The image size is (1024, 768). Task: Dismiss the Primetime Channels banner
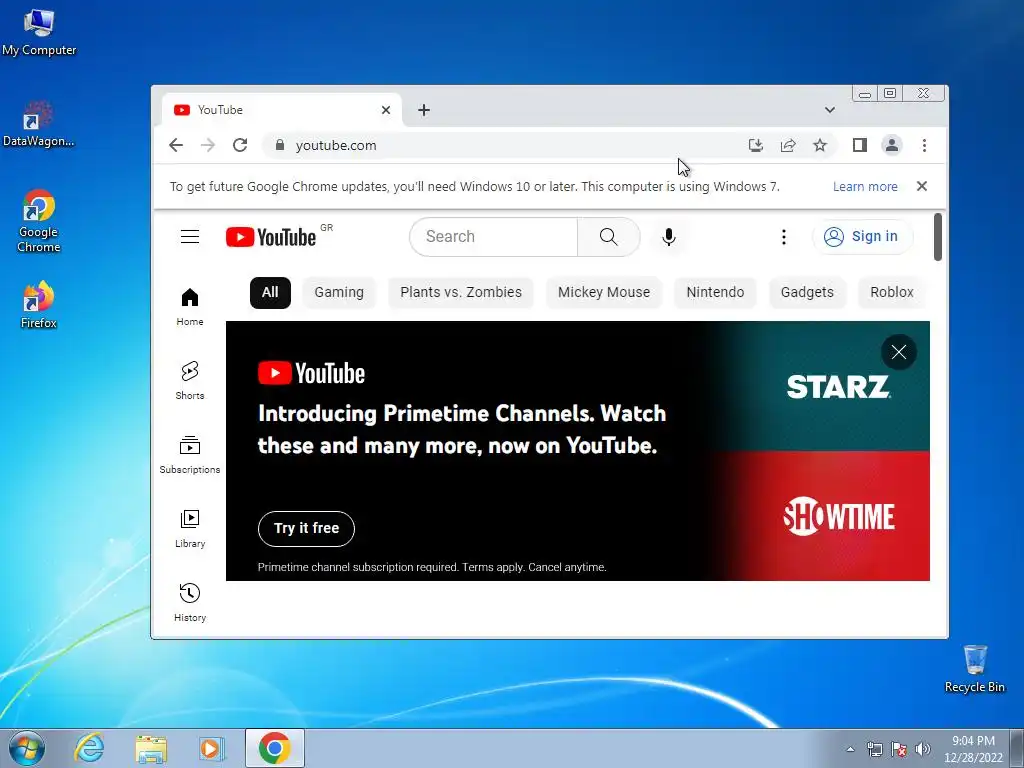tap(899, 352)
